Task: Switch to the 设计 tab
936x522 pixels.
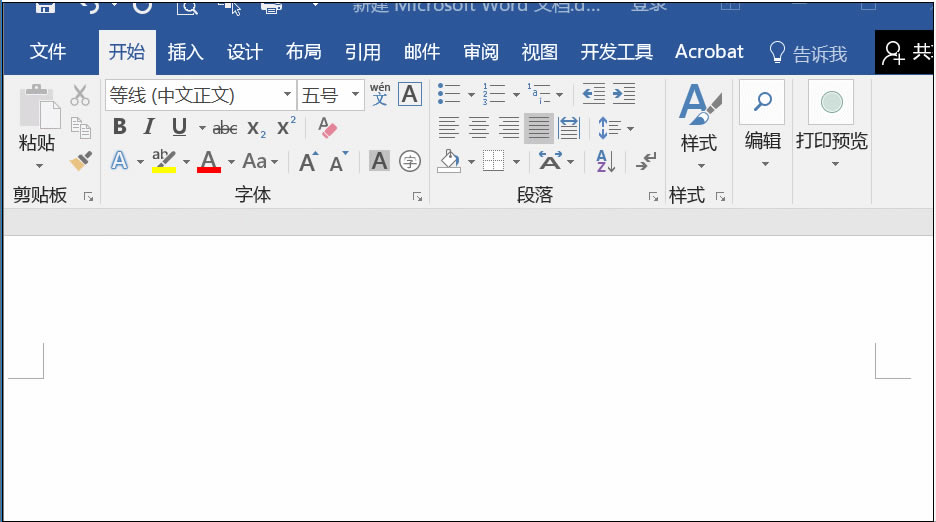Action: (x=244, y=52)
